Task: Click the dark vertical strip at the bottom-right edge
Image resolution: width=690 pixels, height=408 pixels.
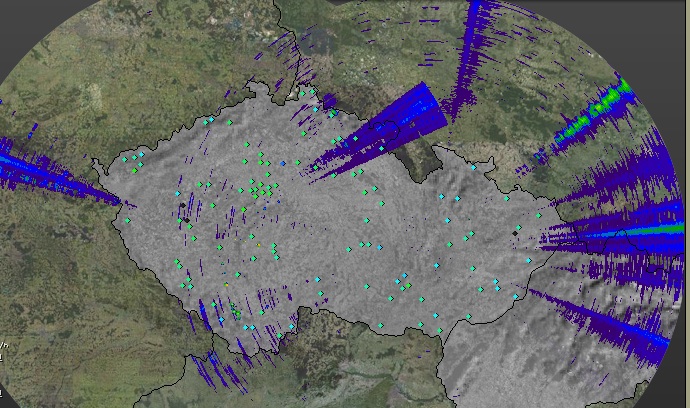Action: coord(682,380)
